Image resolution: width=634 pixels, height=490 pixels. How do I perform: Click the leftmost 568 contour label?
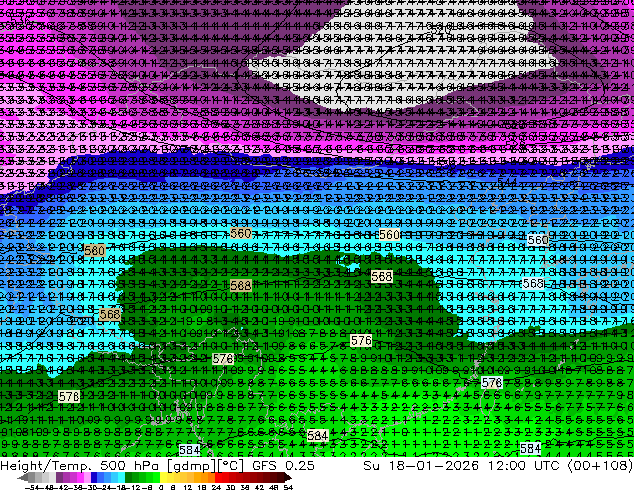(110, 314)
